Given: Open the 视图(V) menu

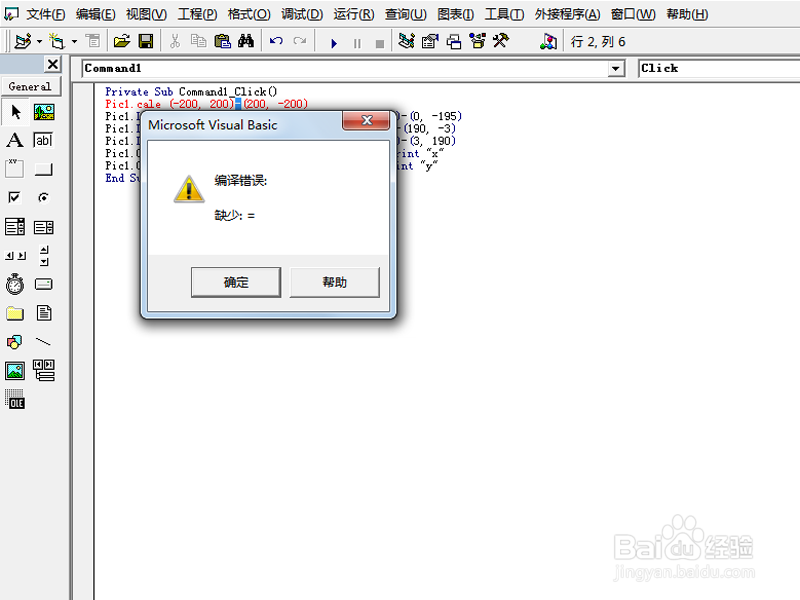Looking at the screenshot, I should 146,14.
